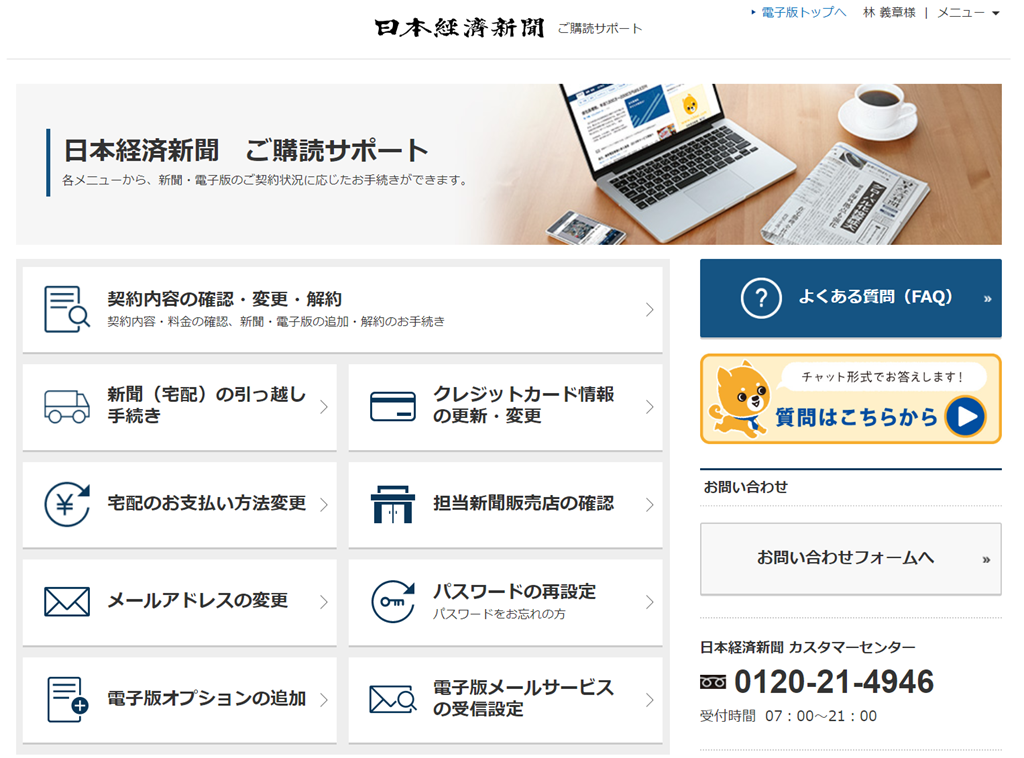Click the yen payment change icon
Screen dimensions: 1024x758
(x=67, y=504)
